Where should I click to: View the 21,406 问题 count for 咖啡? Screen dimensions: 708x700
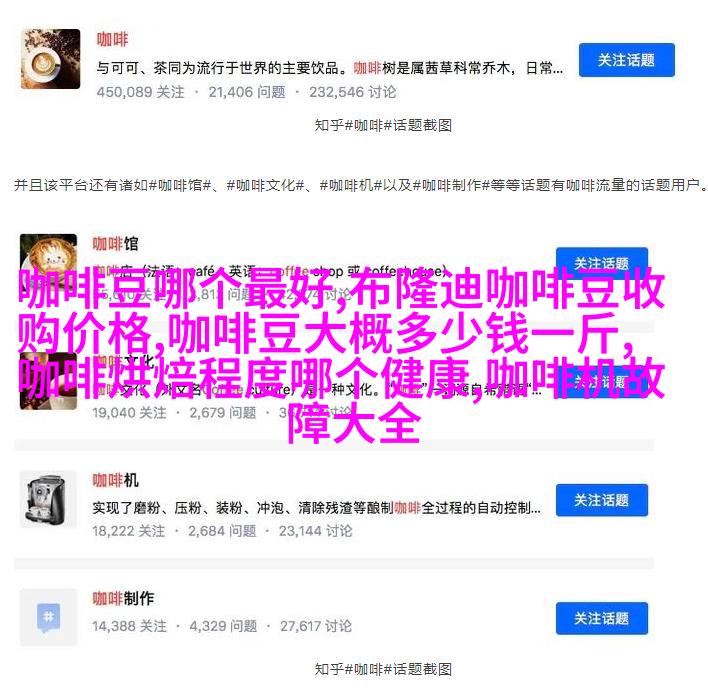tap(247, 92)
